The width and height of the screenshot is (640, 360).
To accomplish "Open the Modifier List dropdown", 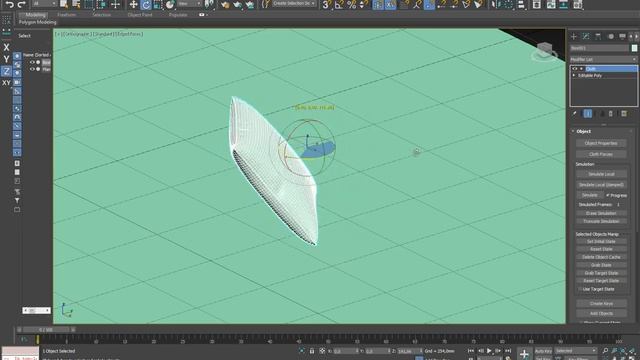I will [603, 60].
